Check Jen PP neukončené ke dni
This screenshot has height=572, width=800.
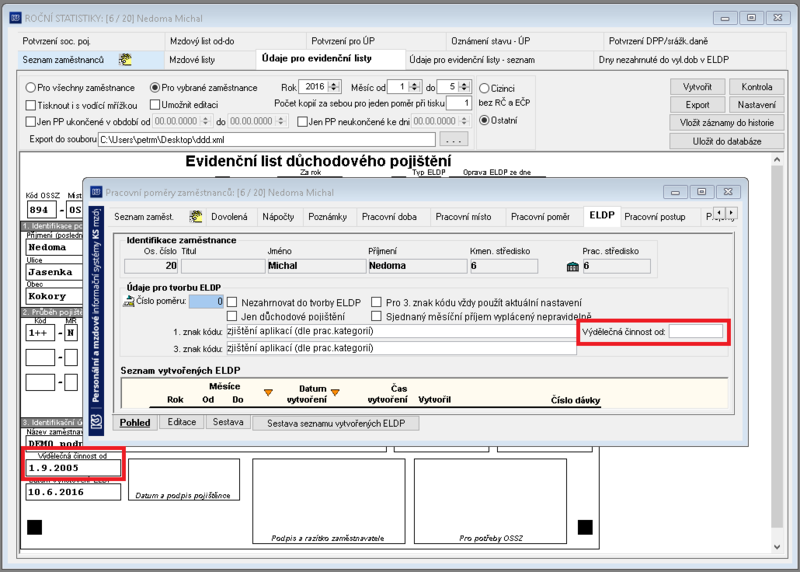click(x=302, y=121)
